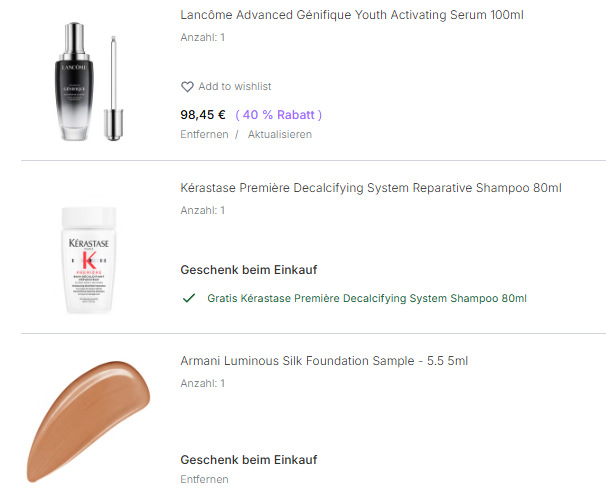Open Lancôme Advanced Génifique Serum product title
Screen dimensions: 606x493
pyautogui.click(x=352, y=15)
